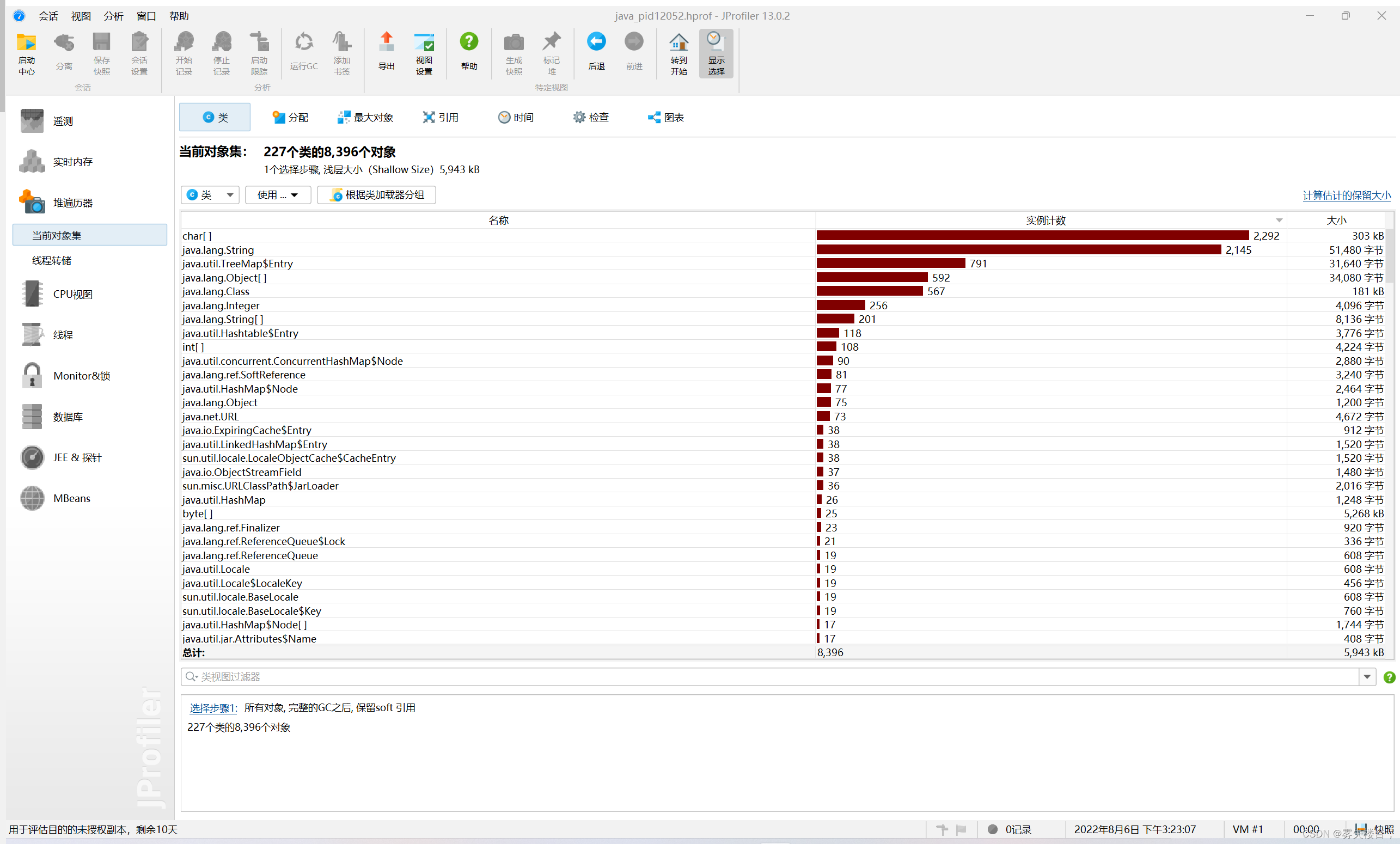This screenshot has height=844, width=1400.
Task: Open the 堆遍历器 heap walker sidebar section
Action: coord(91,203)
